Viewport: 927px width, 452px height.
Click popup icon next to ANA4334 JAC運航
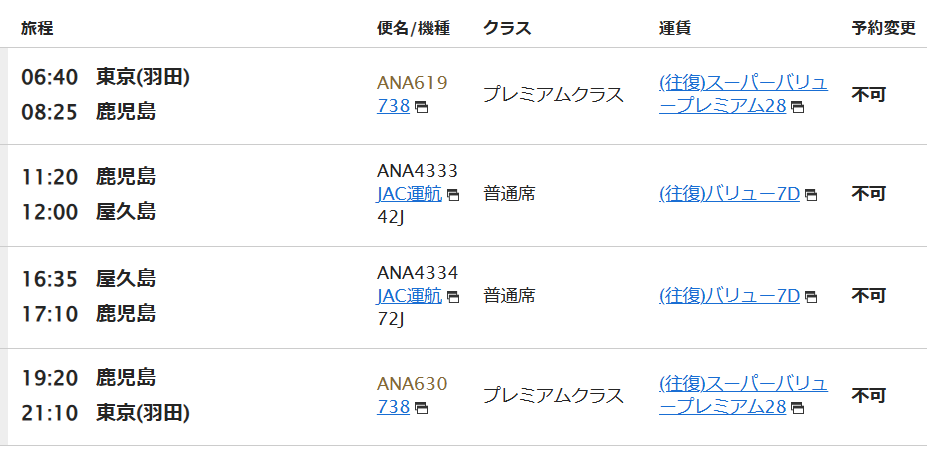point(453,297)
